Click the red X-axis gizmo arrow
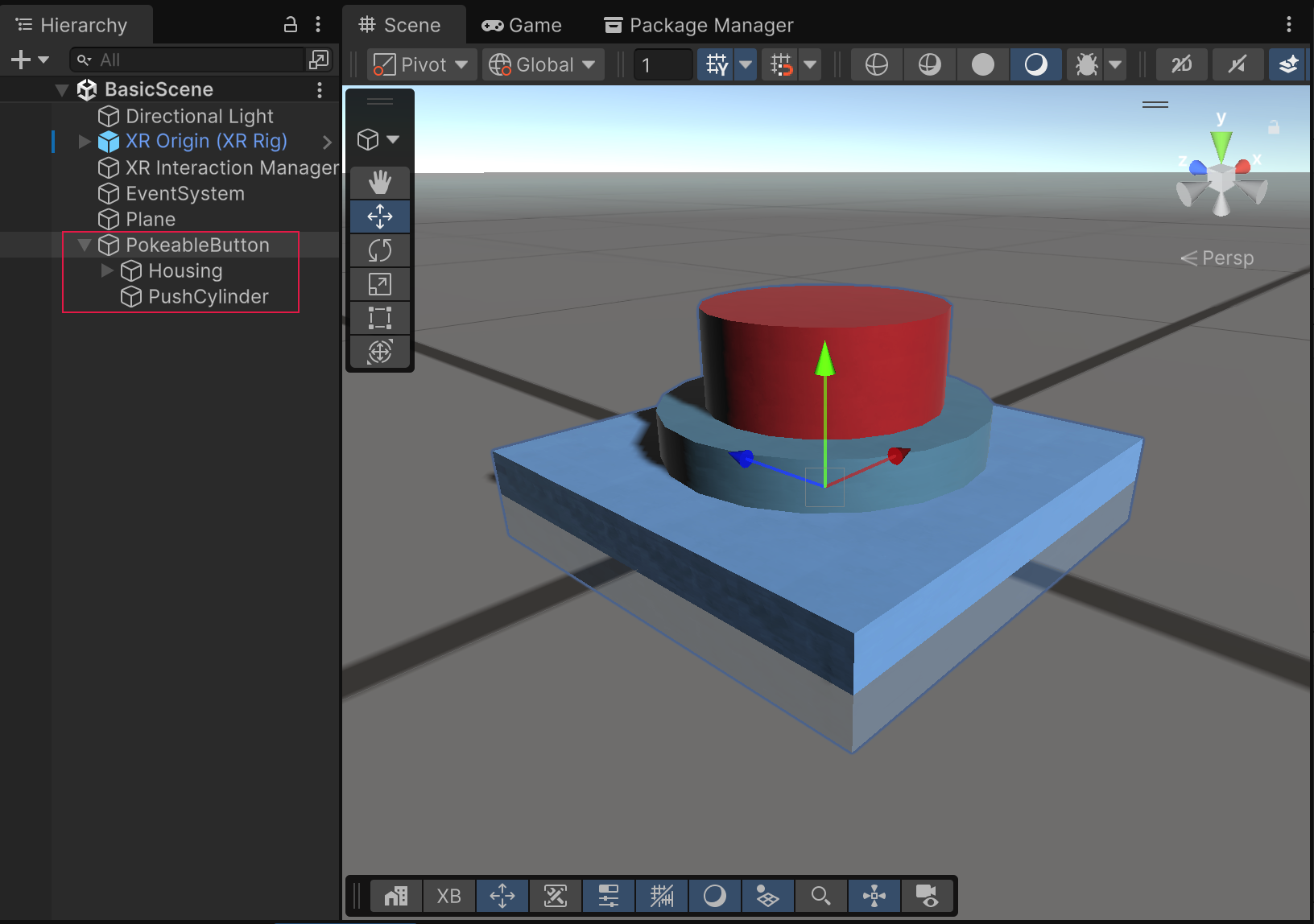The width and height of the screenshot is (1314, 924). point(898,456)
